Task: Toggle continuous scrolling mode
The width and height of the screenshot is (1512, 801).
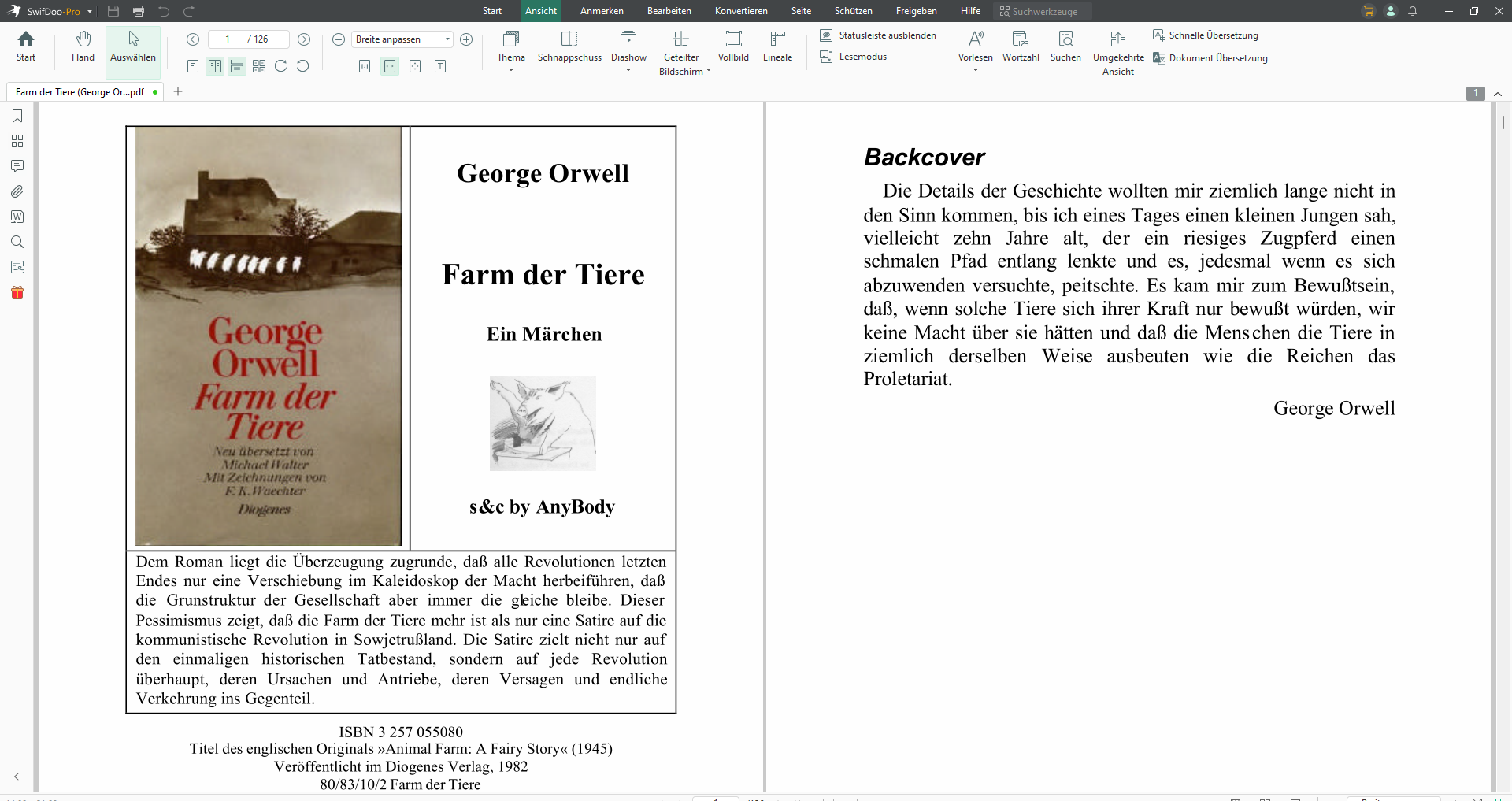Action: click(237, 66)
